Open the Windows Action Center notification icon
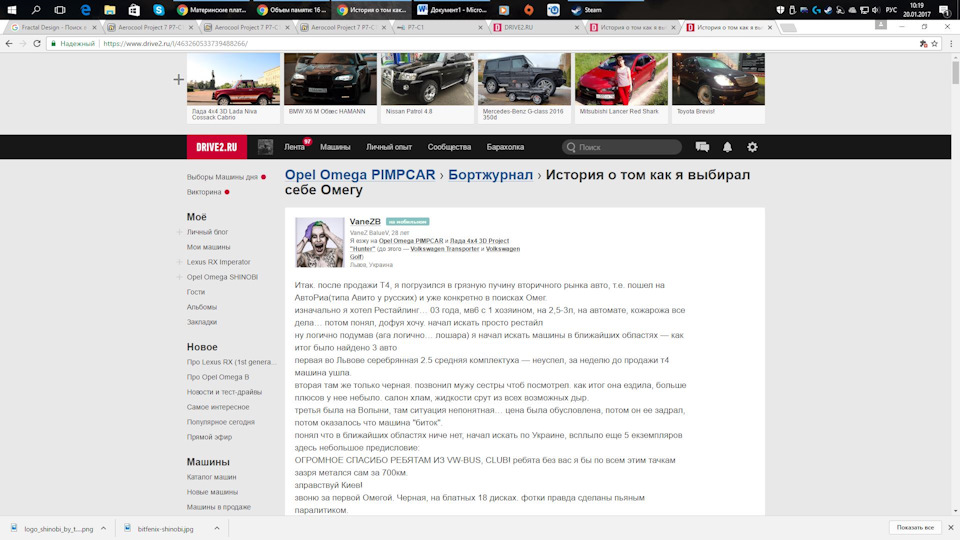The height and width of the screenshot is (540, 960). (945, 10)
